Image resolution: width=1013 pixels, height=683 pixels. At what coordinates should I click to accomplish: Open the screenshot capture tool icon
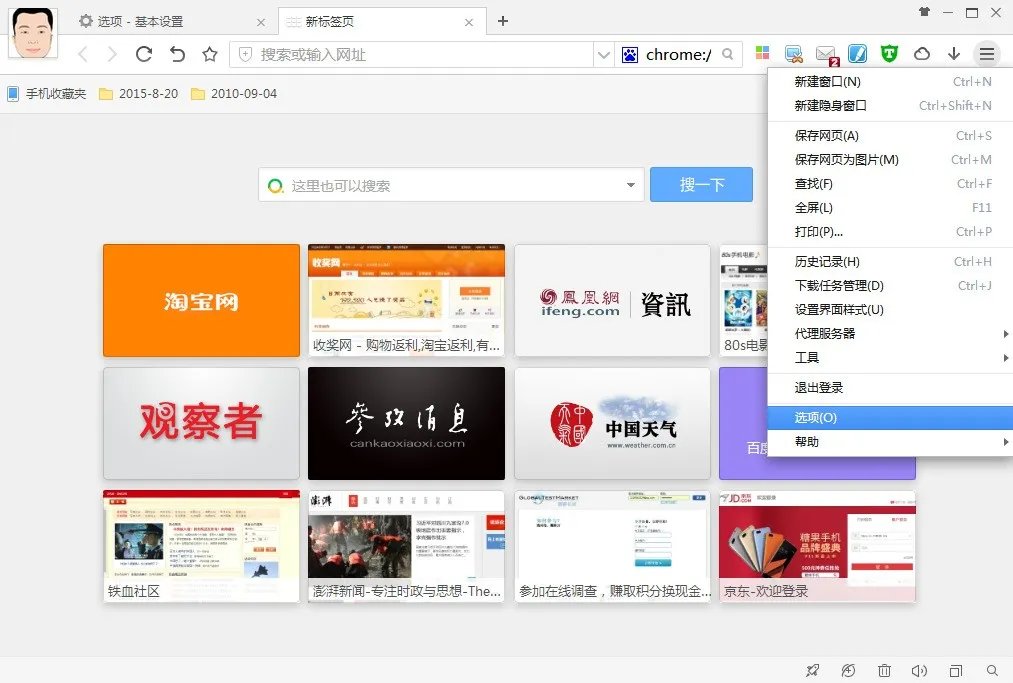(x=793, y=53)
